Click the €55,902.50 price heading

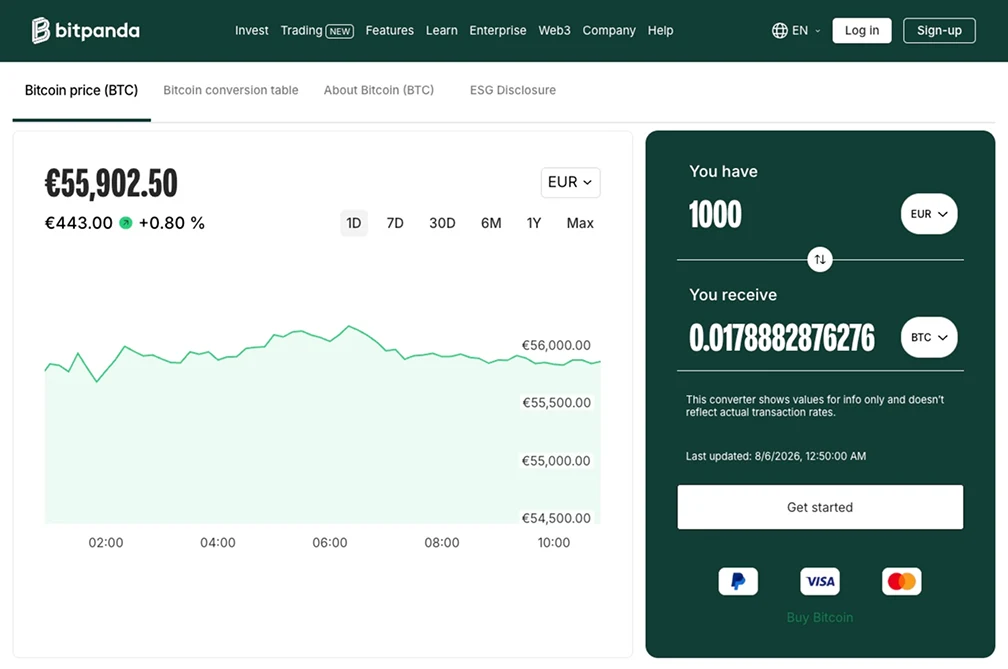coord(111,183)
